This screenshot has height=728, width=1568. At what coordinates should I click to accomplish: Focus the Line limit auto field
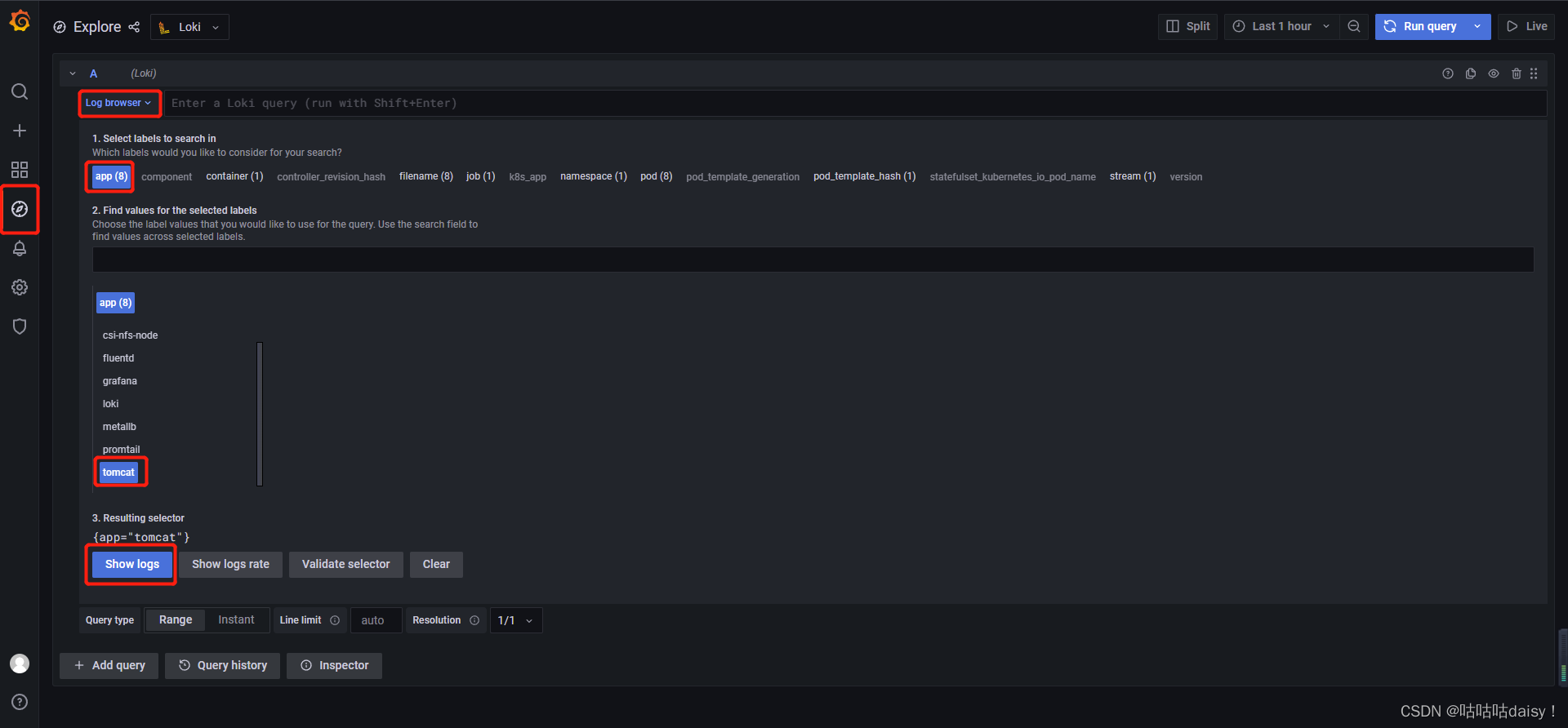[x=376, y=620]
